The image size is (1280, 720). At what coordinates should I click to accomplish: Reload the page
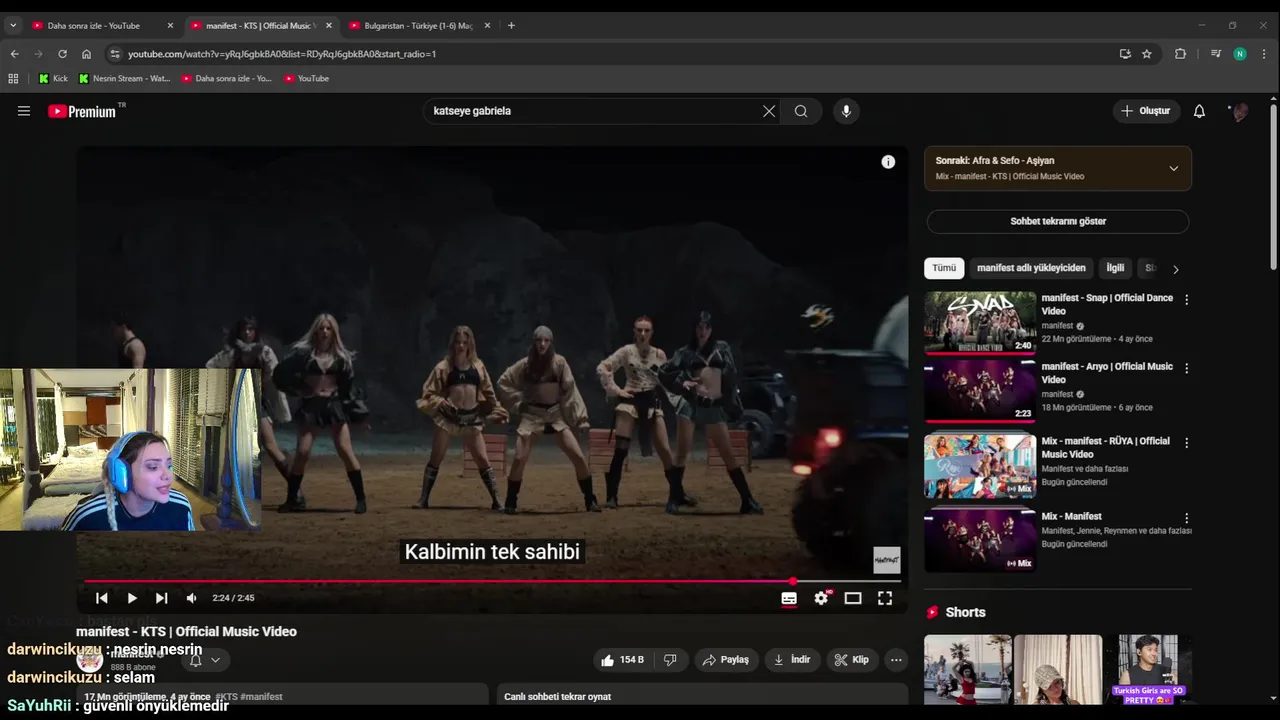click(x=62, y=54)
